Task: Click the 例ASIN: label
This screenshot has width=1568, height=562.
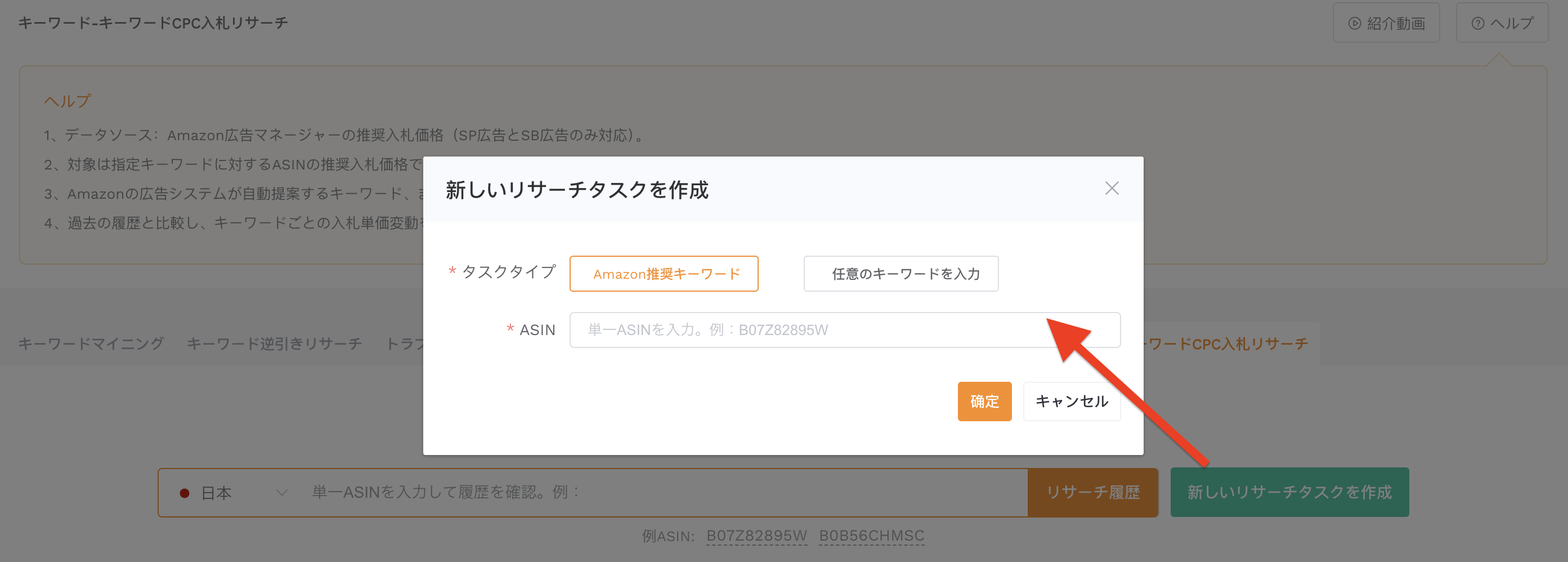Action: pos(667,536)
